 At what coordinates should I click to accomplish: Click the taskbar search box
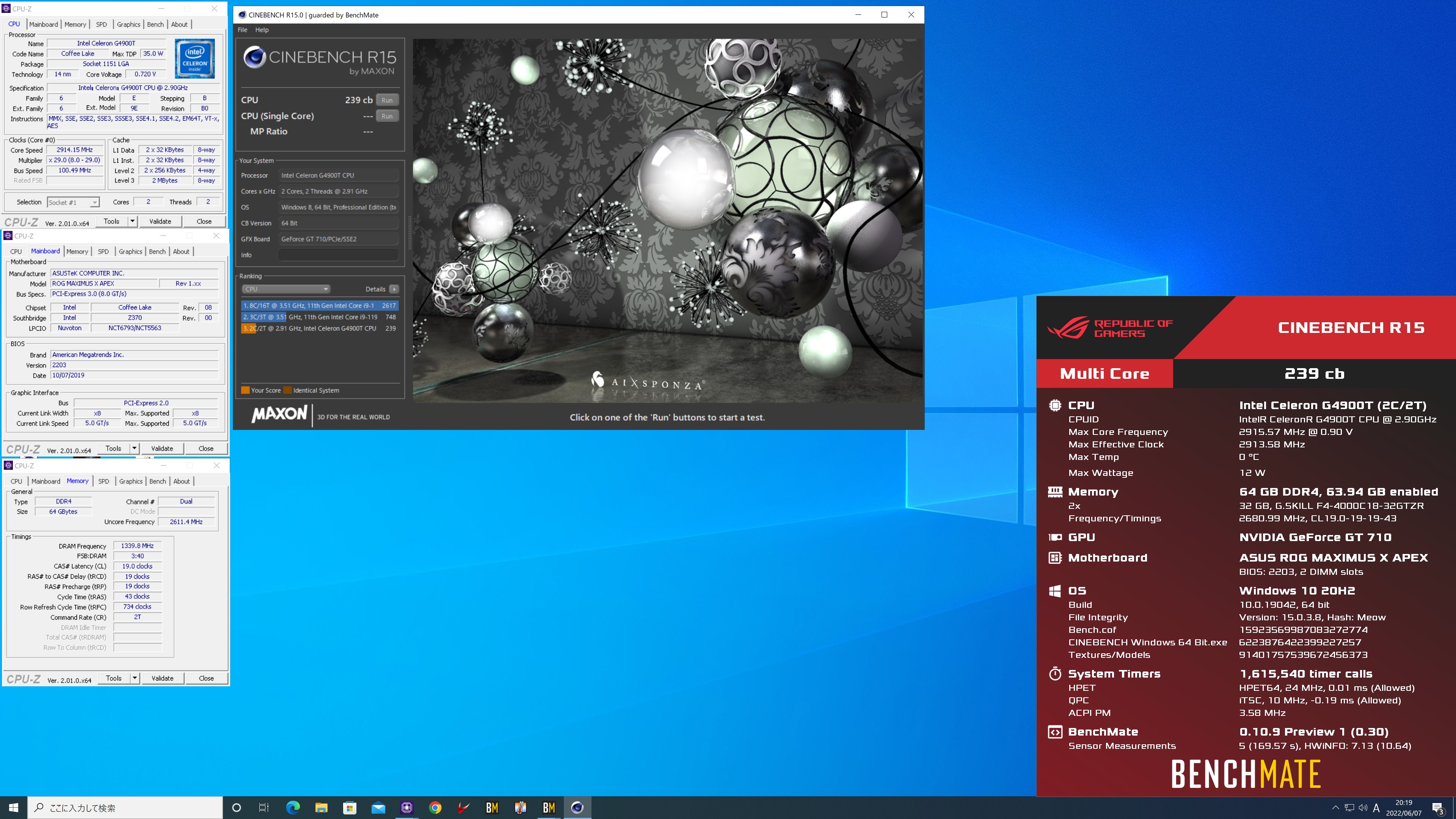coord(126,808)
